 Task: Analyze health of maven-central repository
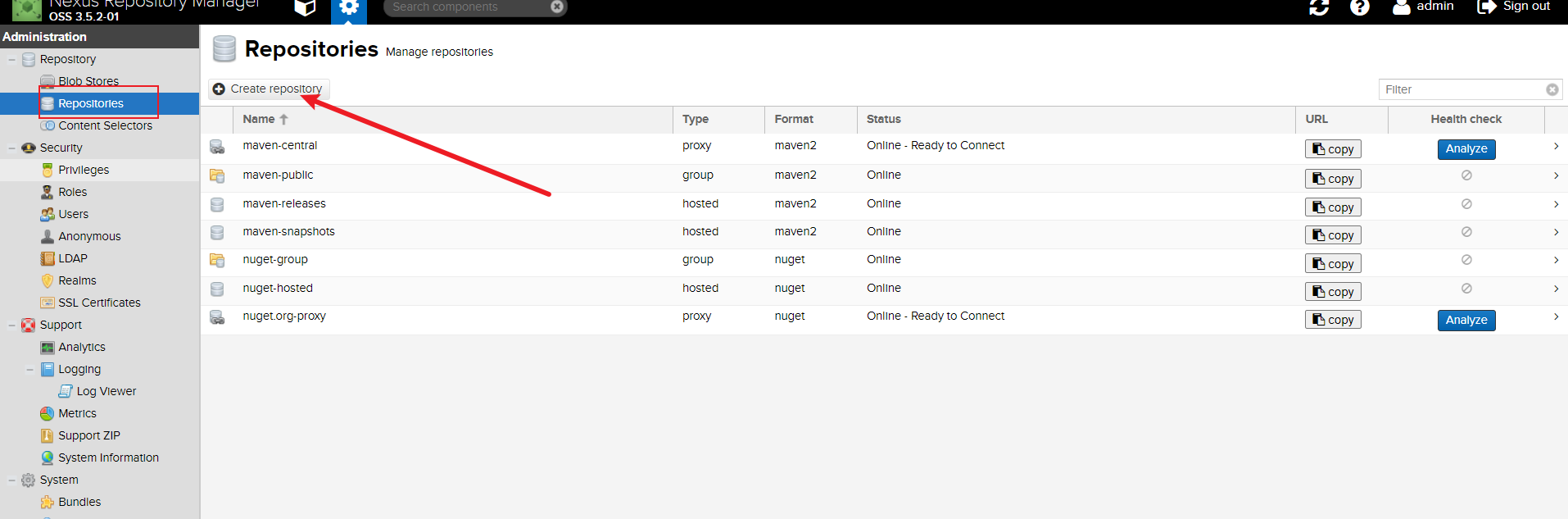(1466, 149)
